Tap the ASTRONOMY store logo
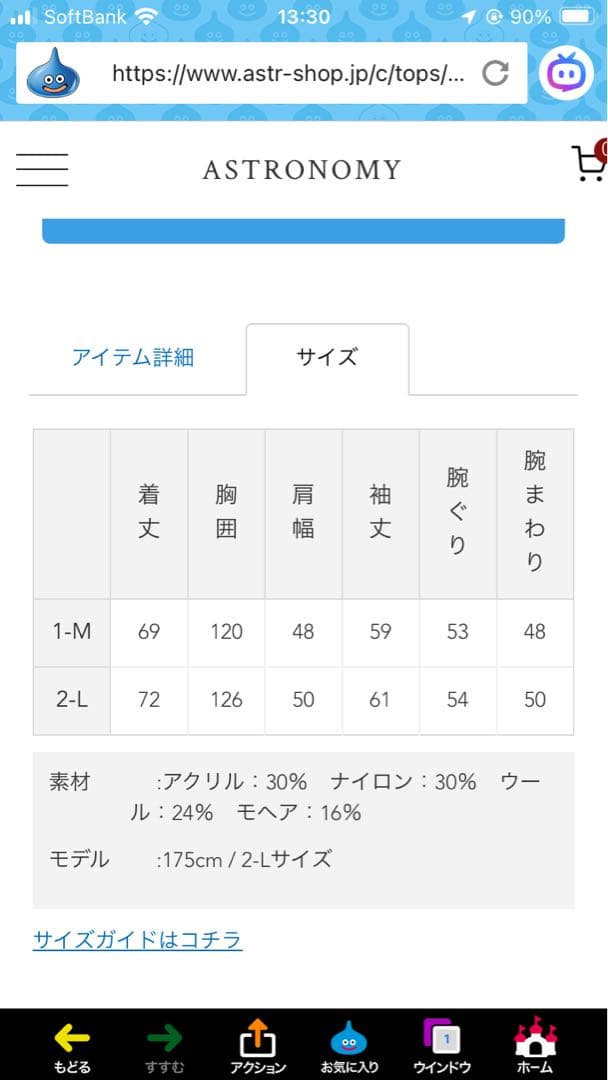This screenshot has width=608, height=1080. tap(302, 170)
